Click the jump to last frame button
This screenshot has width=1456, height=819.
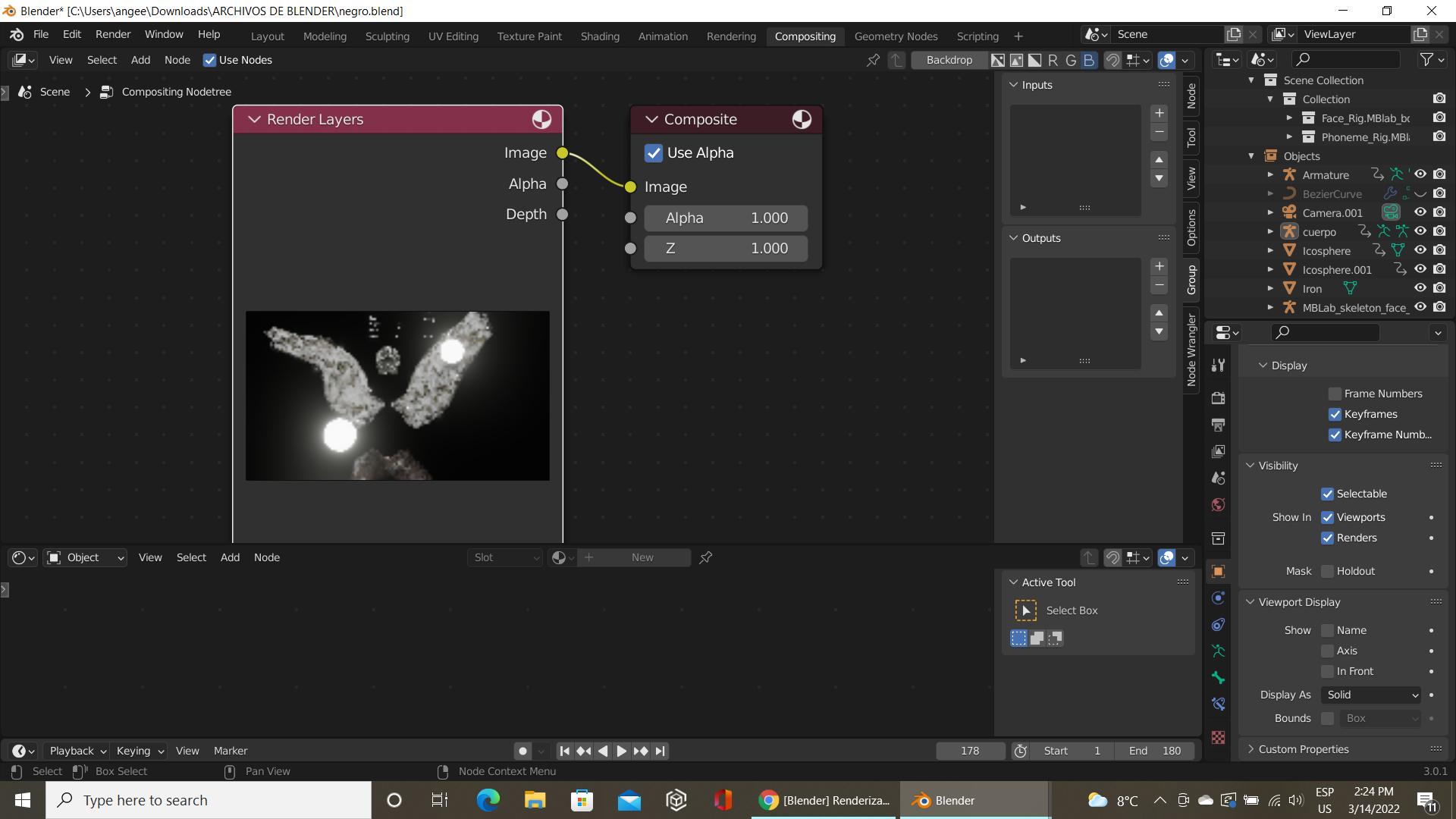tap(661, 751)
